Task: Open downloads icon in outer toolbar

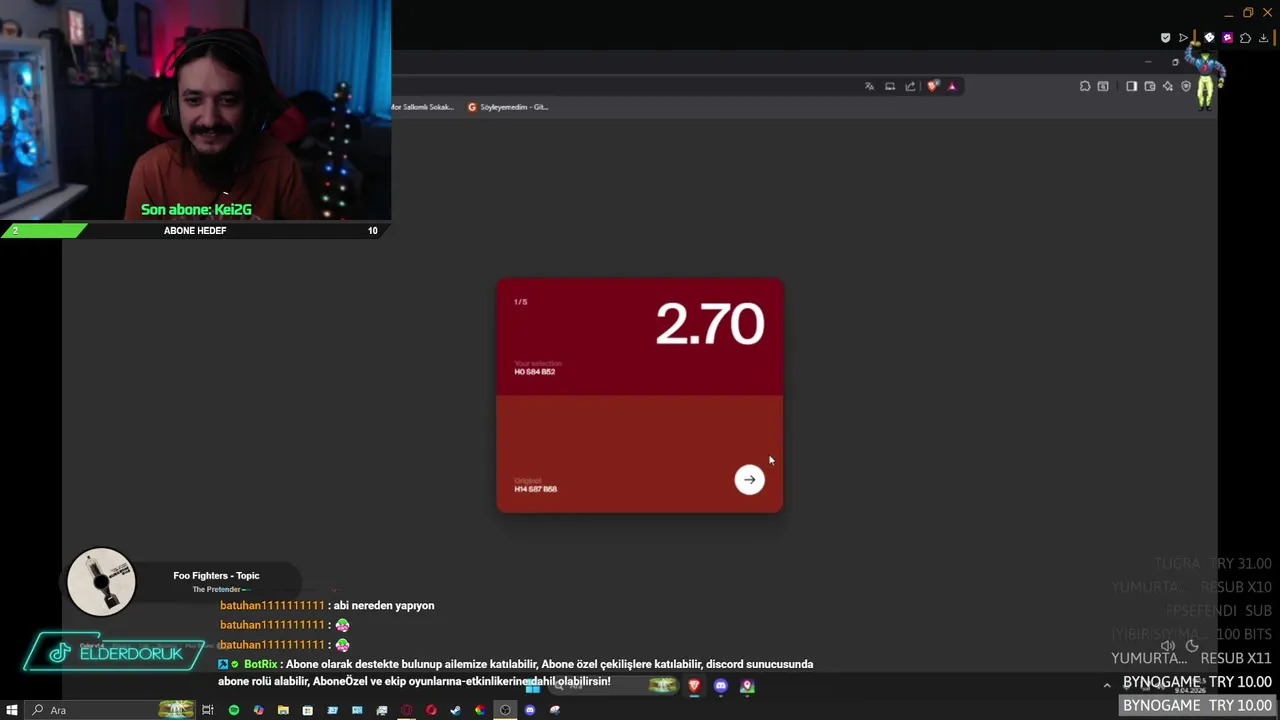Action: (x=1264, y=38)
